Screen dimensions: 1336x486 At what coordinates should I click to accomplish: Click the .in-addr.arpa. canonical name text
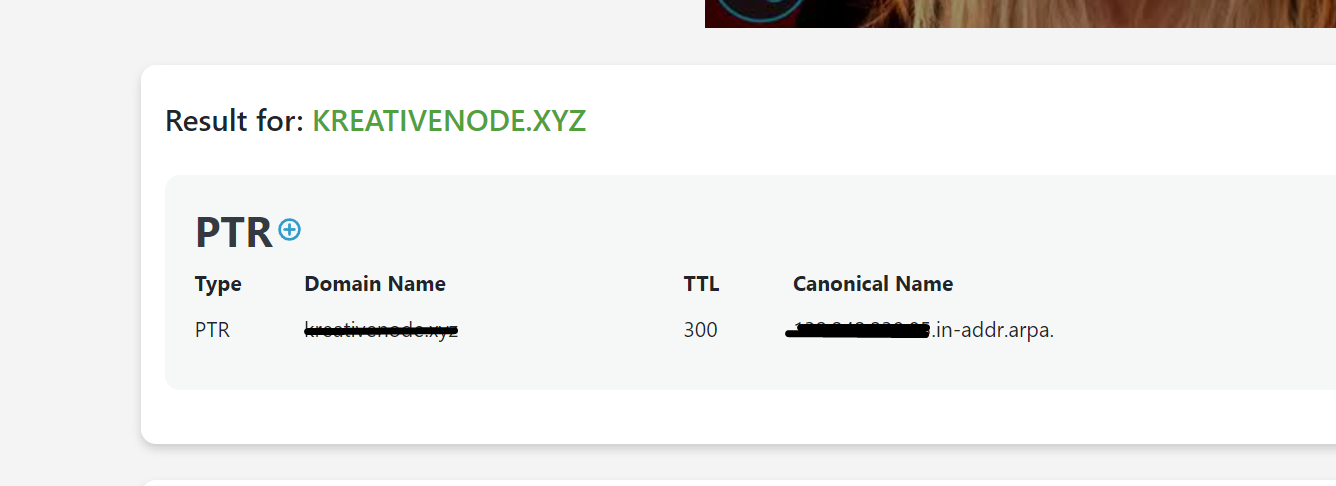click(x=993, y=330)
